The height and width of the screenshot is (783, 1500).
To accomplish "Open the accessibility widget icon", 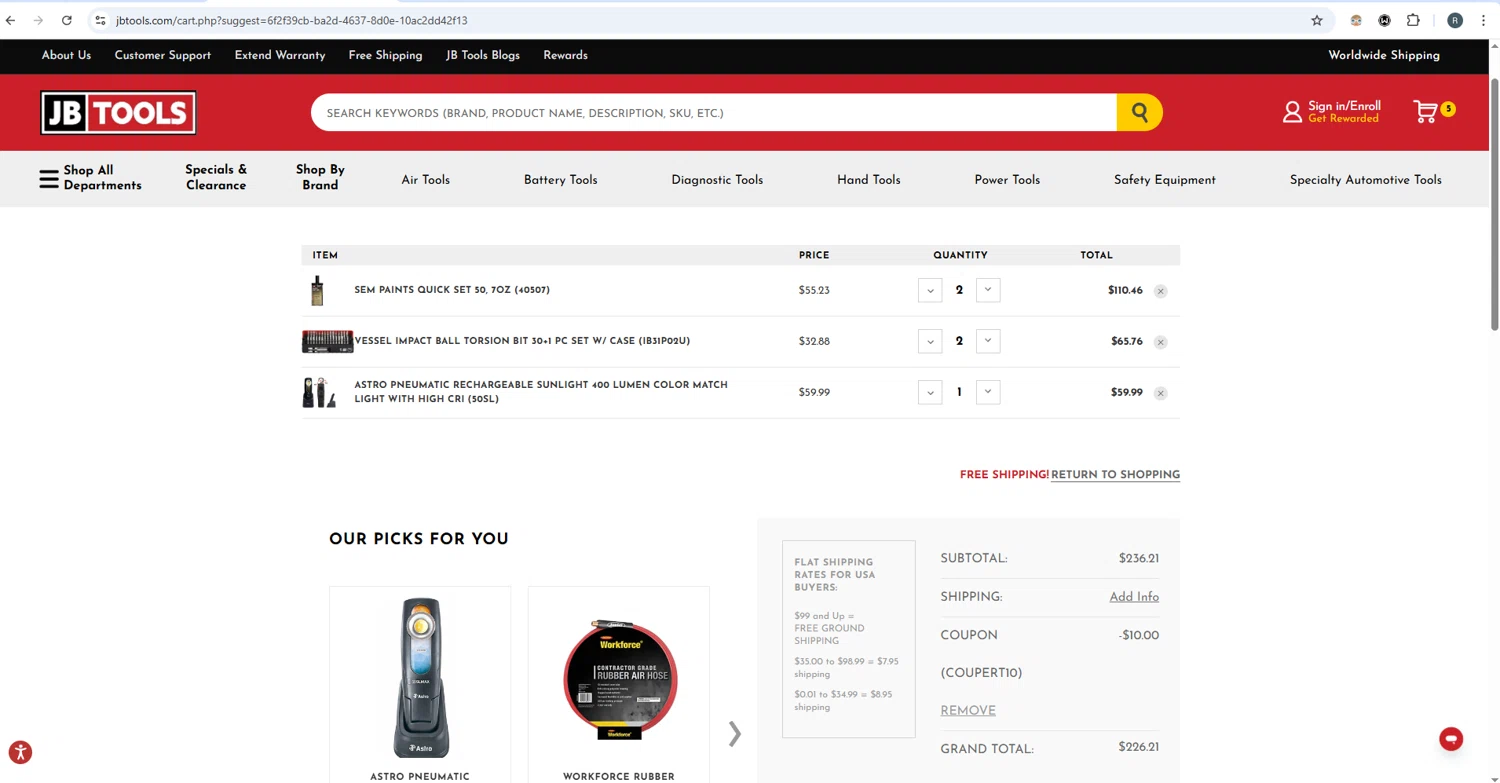I will pos(20,752).
